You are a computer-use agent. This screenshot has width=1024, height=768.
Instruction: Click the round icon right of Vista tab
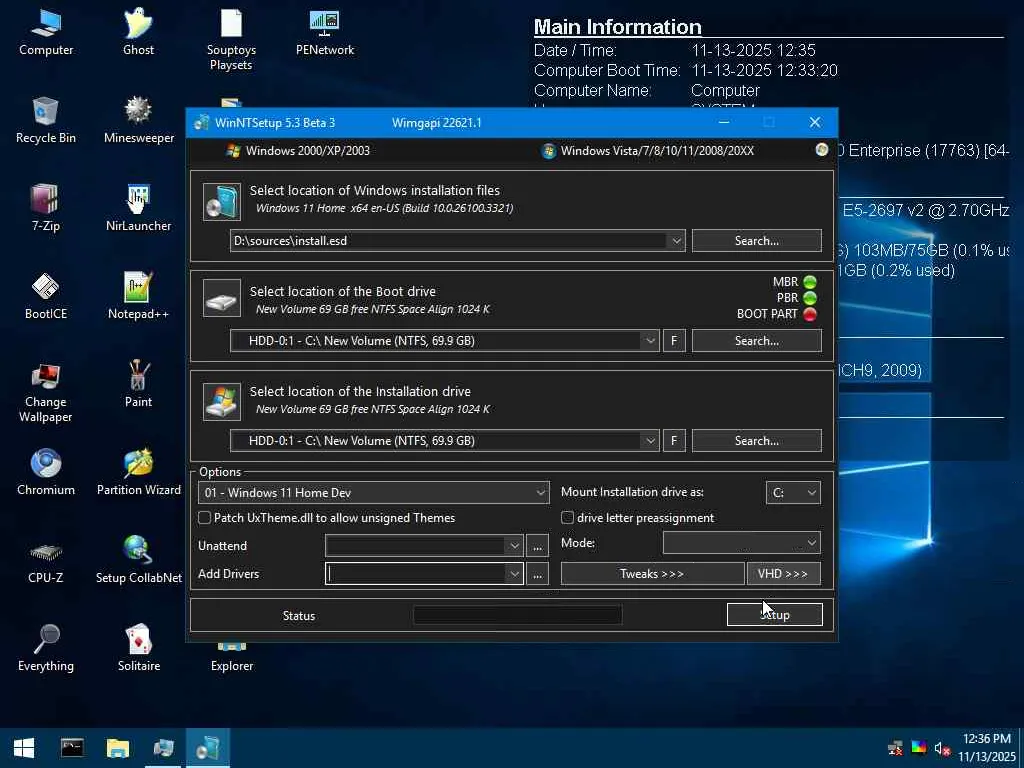(822, 150)
